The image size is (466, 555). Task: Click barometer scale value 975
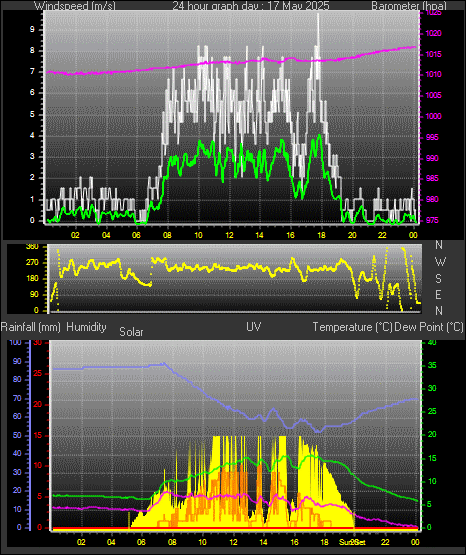[432, 220]
